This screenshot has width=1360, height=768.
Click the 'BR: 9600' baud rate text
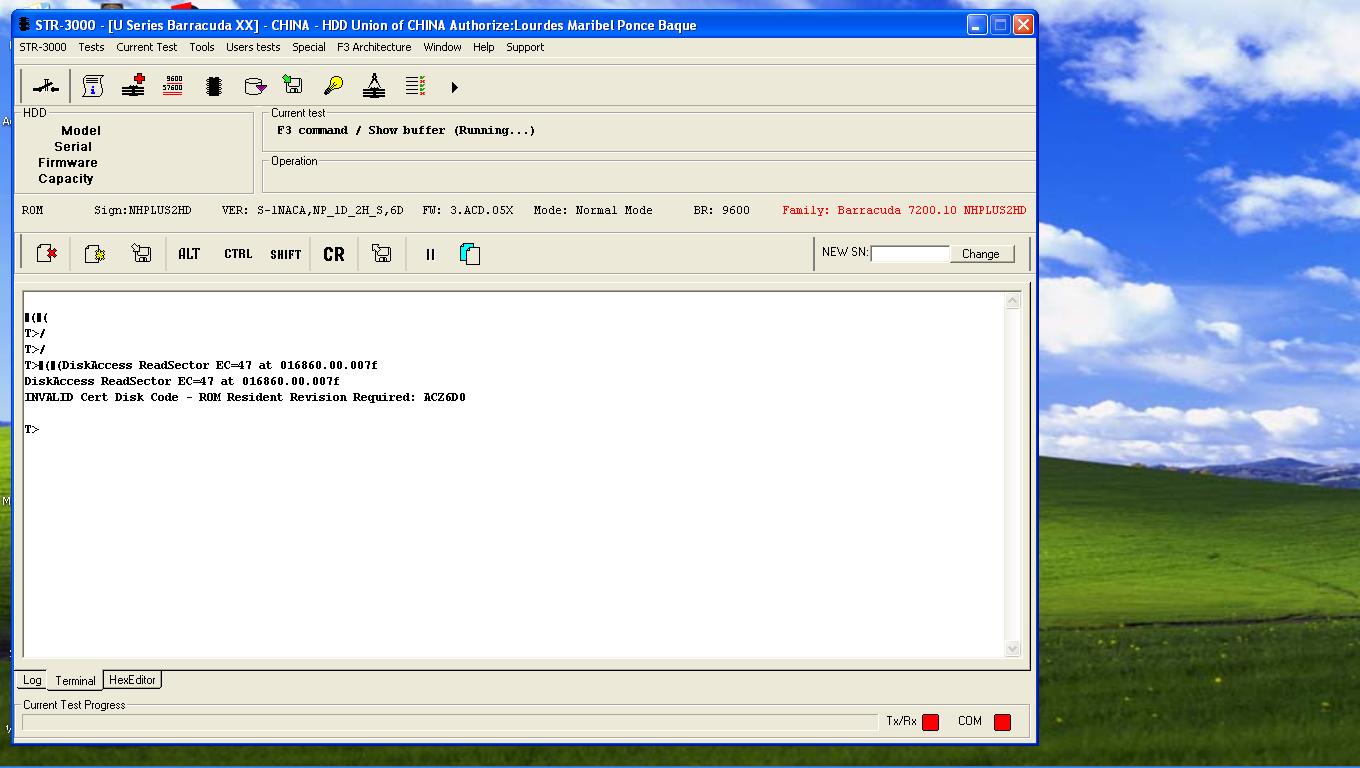point(721,210)
